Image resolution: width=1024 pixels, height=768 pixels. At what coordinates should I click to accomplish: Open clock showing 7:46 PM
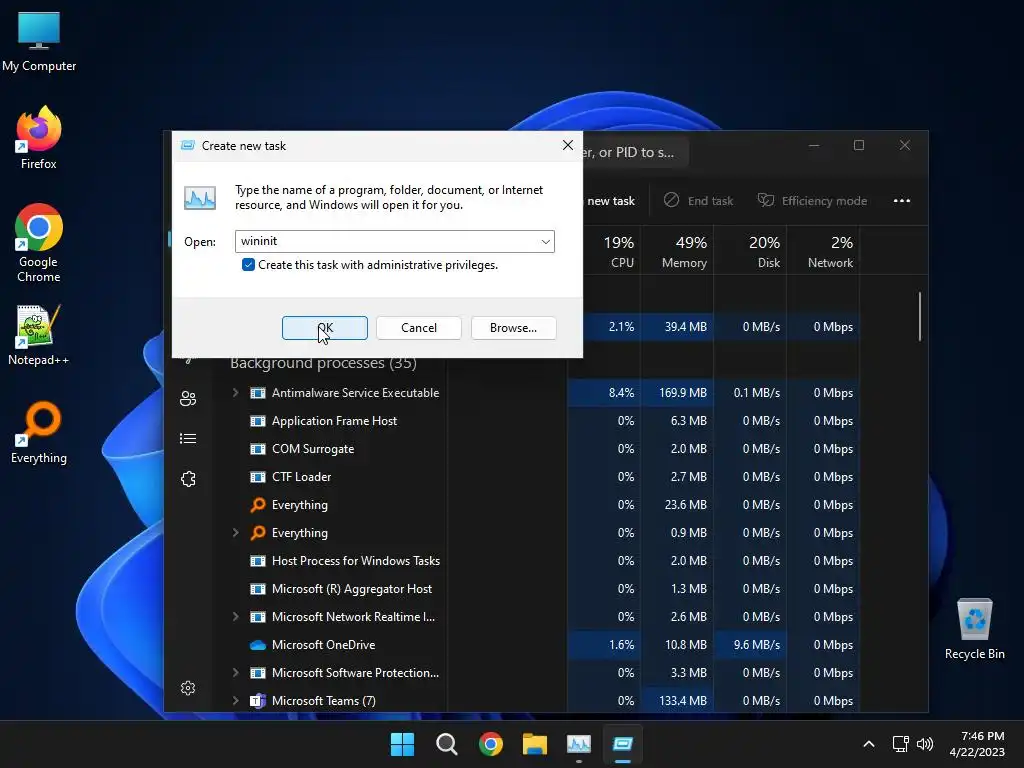pos(976,744)
